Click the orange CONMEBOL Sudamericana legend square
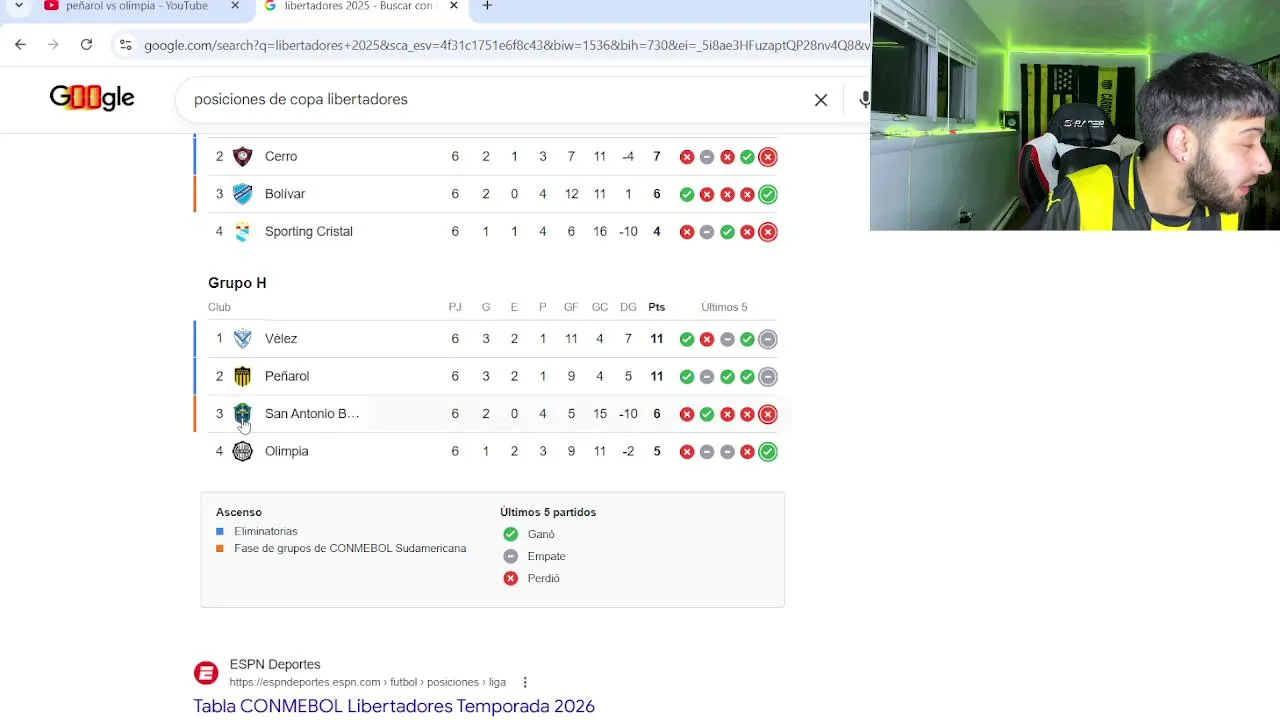Viewport: 1280px width, 720px height. (x=220, y=548)
